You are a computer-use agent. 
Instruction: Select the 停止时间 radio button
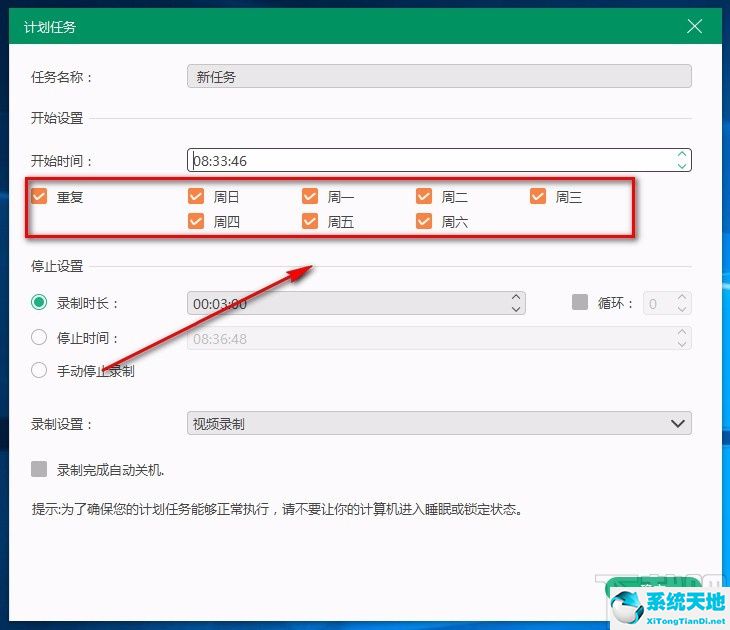39,337
